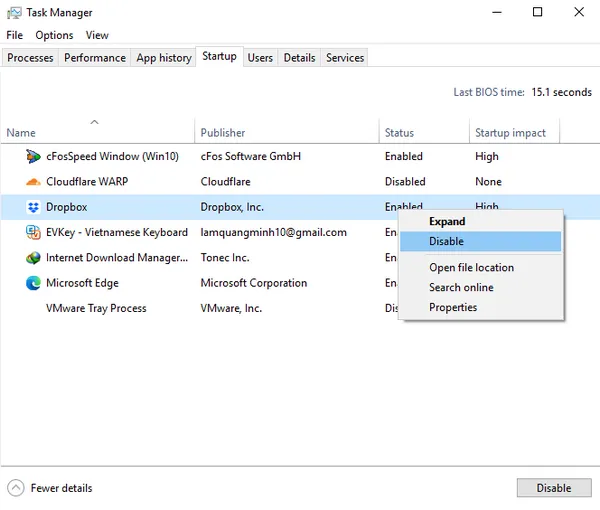Select the EVKey - Vietnamese Keyboard row name
Image resolution: width=600 pixels, height=510 pixels.
coord(117,232)
